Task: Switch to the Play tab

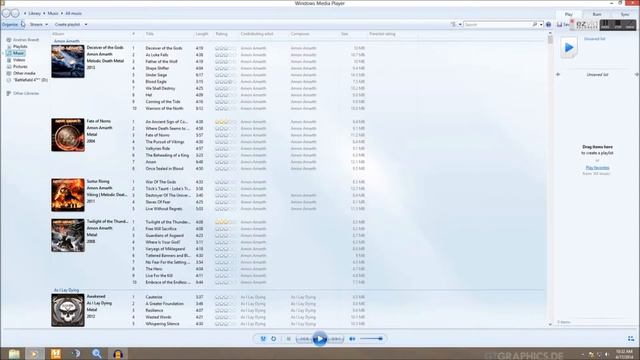Action: coord(569,14)
